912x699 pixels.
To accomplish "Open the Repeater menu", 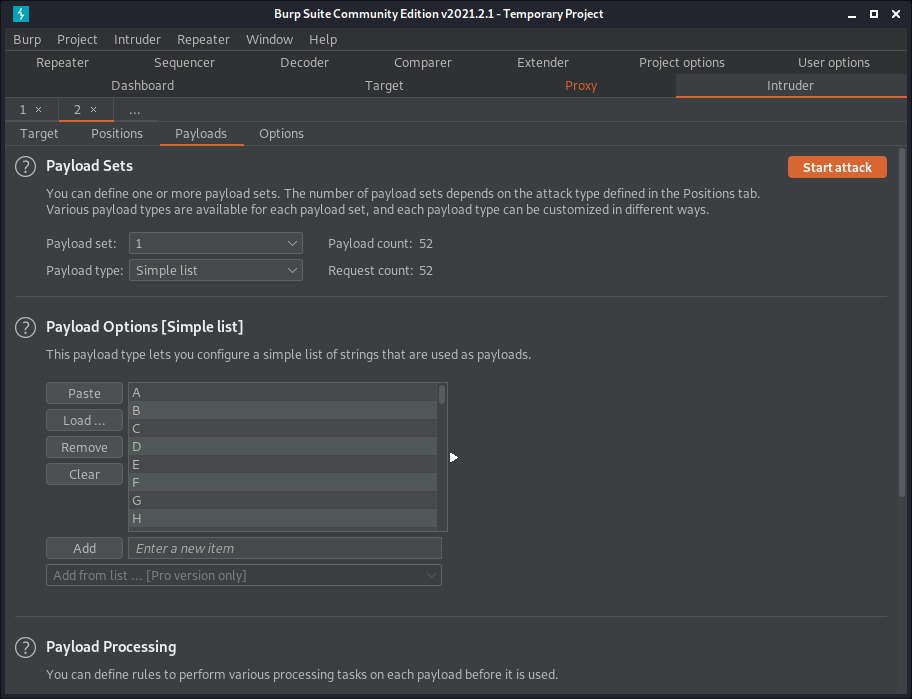I will 203,40.
